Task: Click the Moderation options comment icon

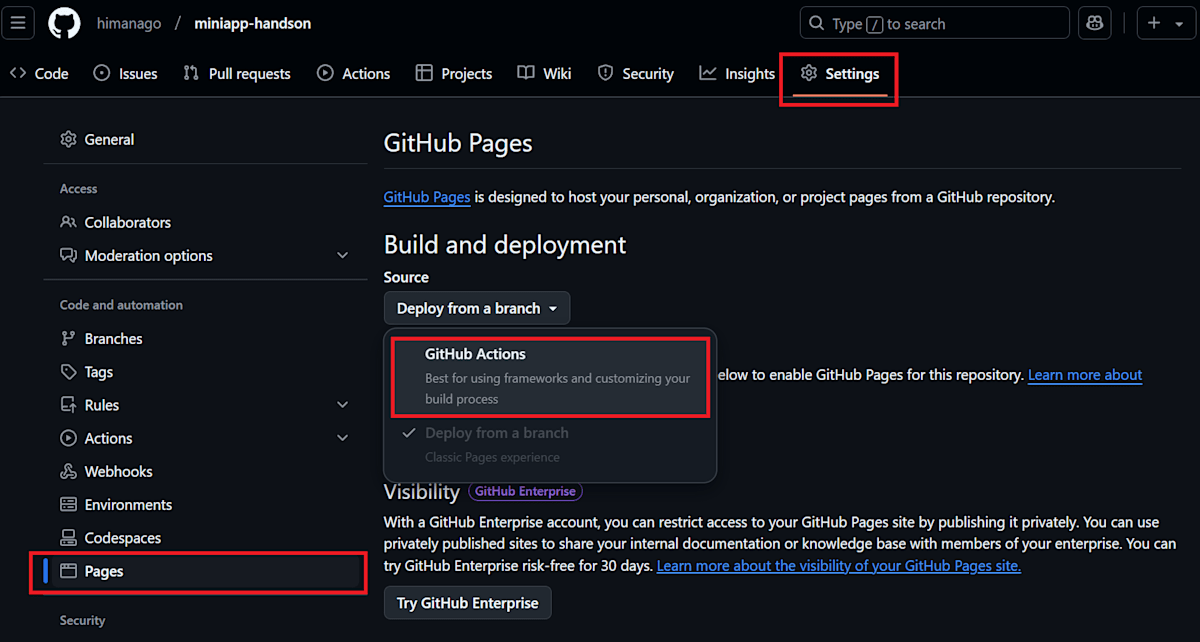Action: 68,255
